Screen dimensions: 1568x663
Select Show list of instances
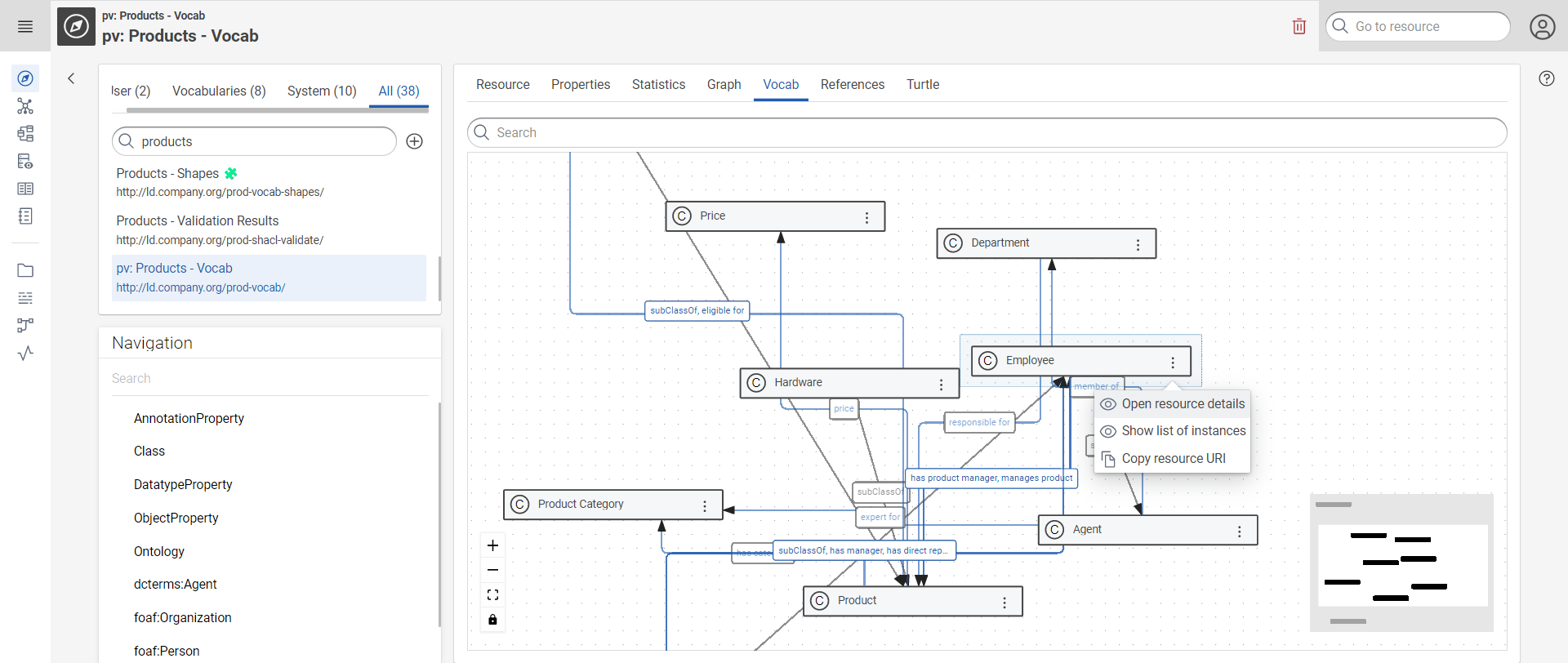pyautogui.click(x=1183, y=431)
